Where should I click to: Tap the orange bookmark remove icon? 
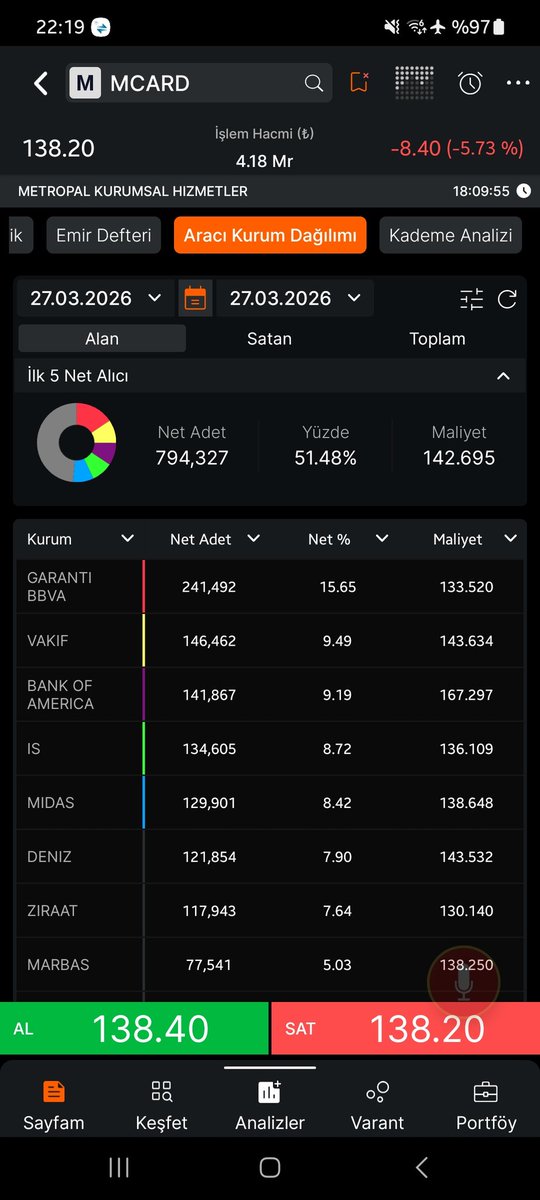tap(360, 83)
